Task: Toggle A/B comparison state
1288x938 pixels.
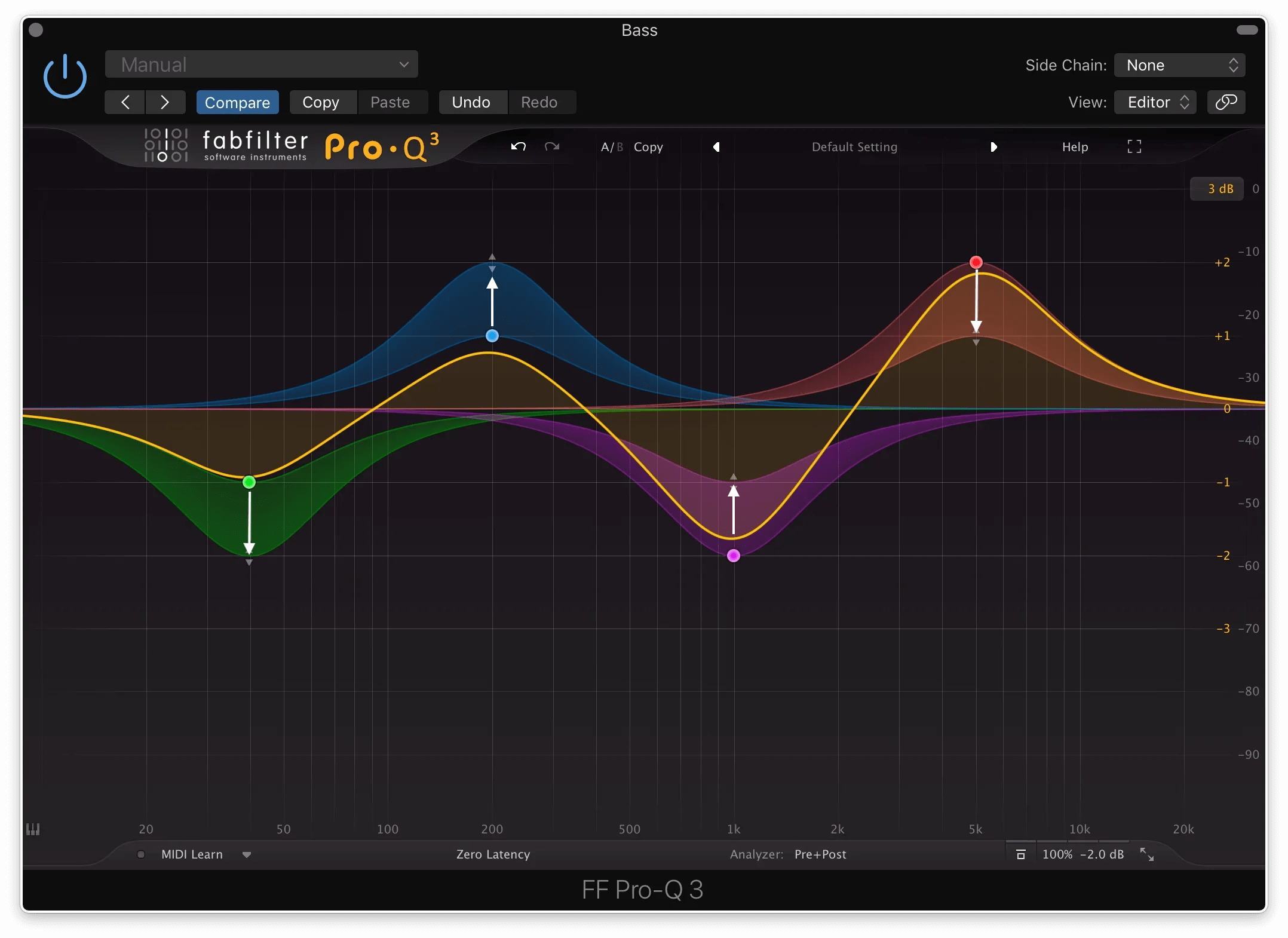Action: [x=611, y=146]
